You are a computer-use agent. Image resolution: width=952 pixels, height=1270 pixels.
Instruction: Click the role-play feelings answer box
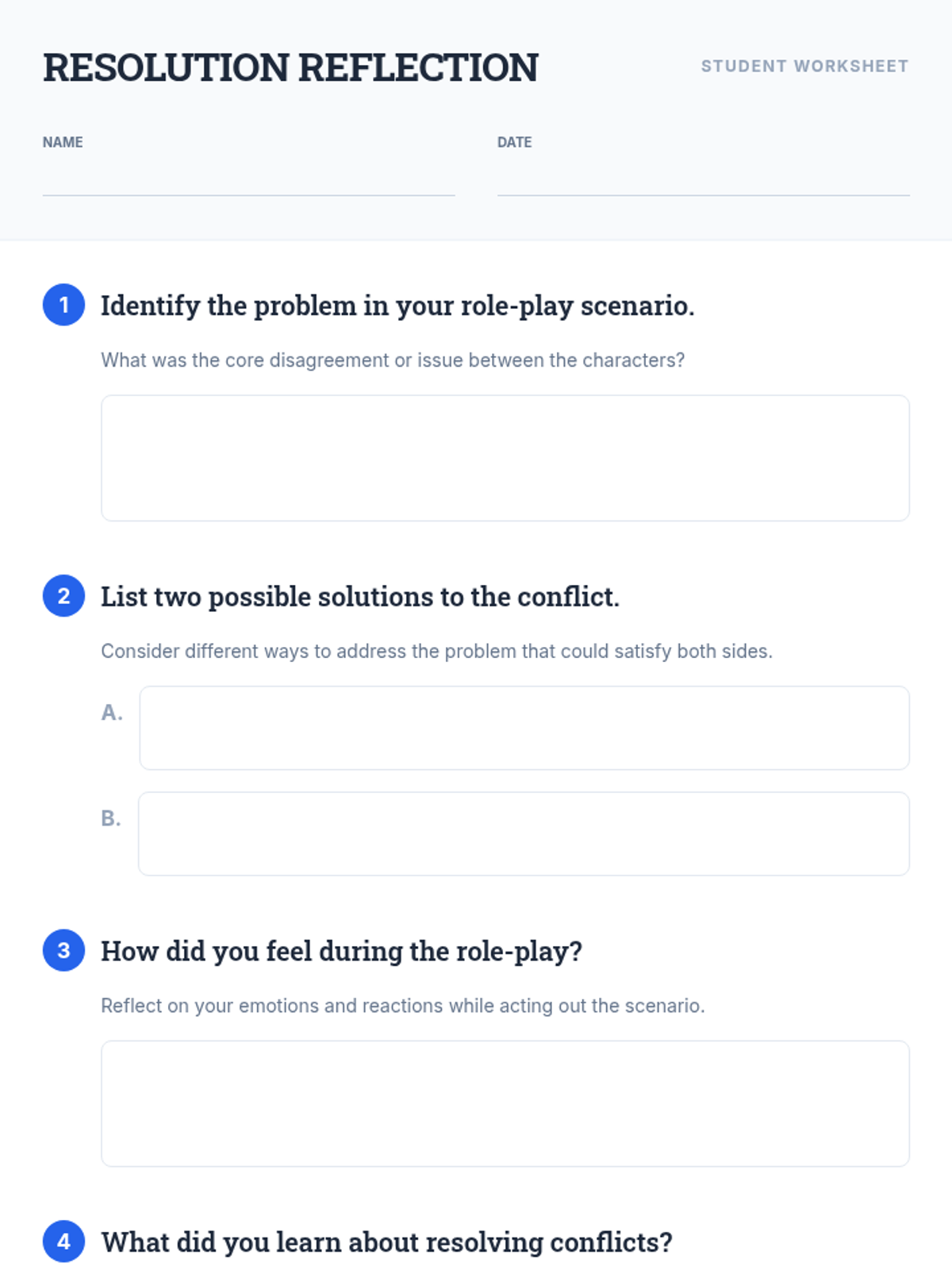tap(505, 1103)
